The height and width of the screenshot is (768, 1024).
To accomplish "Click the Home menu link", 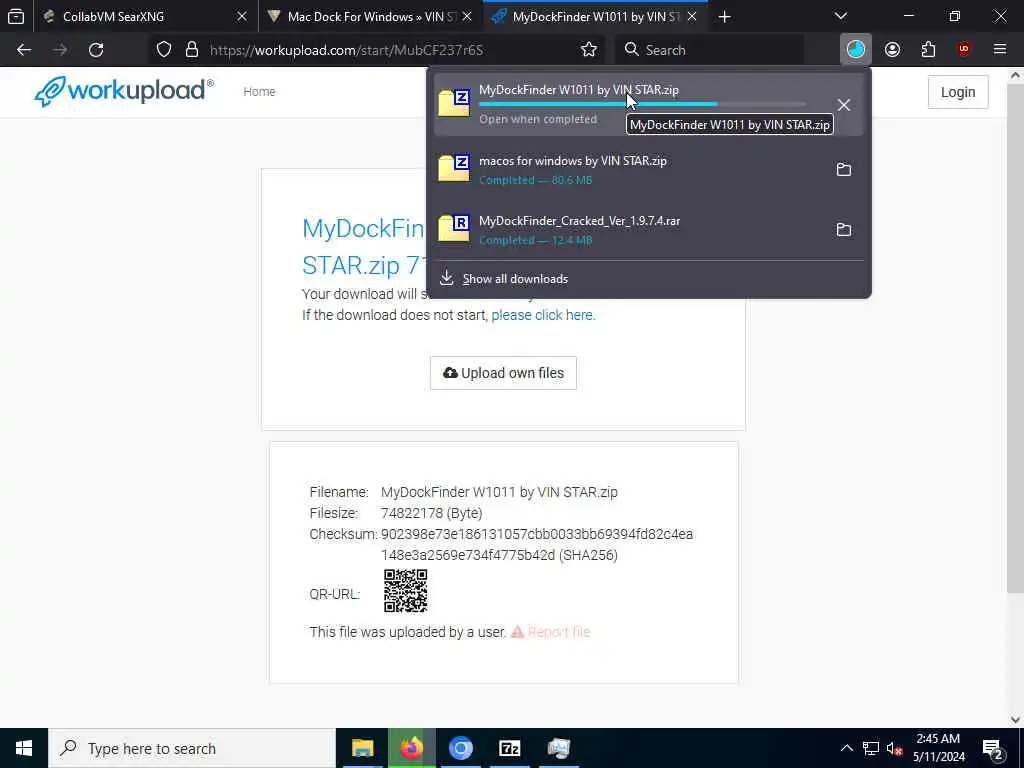I will pos(259,91).
